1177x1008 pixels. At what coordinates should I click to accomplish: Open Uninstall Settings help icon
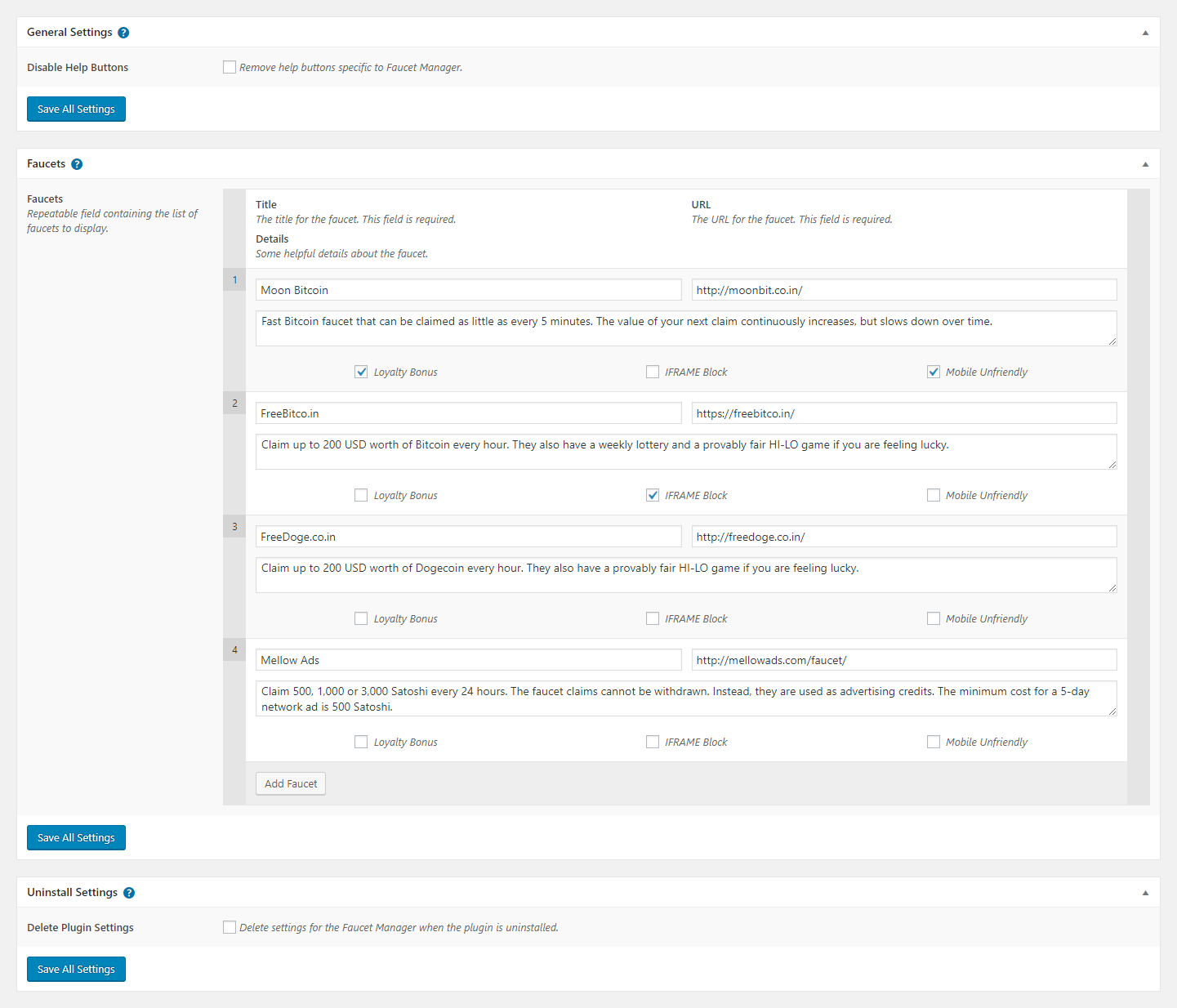point(129,893)
